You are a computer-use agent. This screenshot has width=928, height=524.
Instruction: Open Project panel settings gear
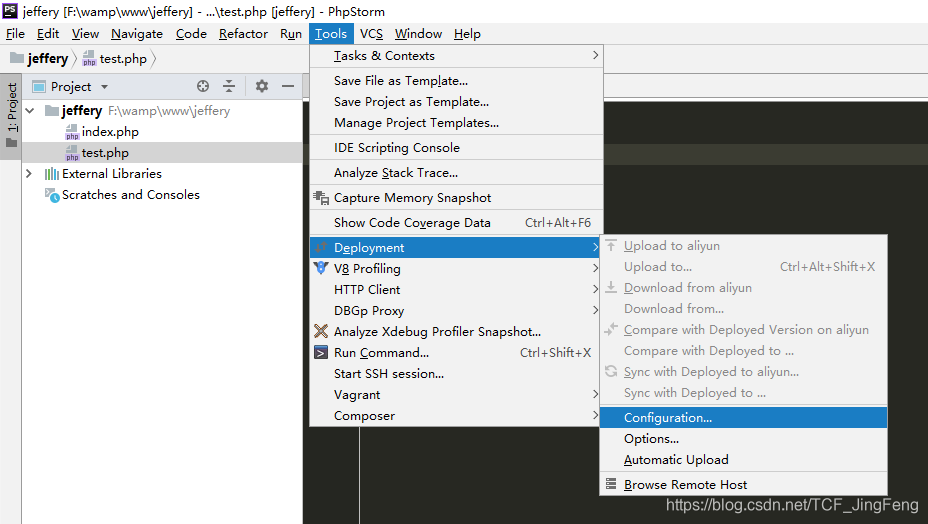(x=262, y=86)
